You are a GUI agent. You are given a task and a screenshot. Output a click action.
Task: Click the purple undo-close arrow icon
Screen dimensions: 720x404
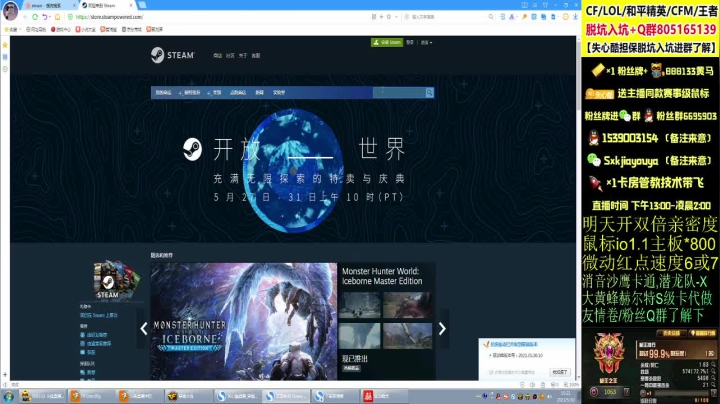[x=45, y=17]
